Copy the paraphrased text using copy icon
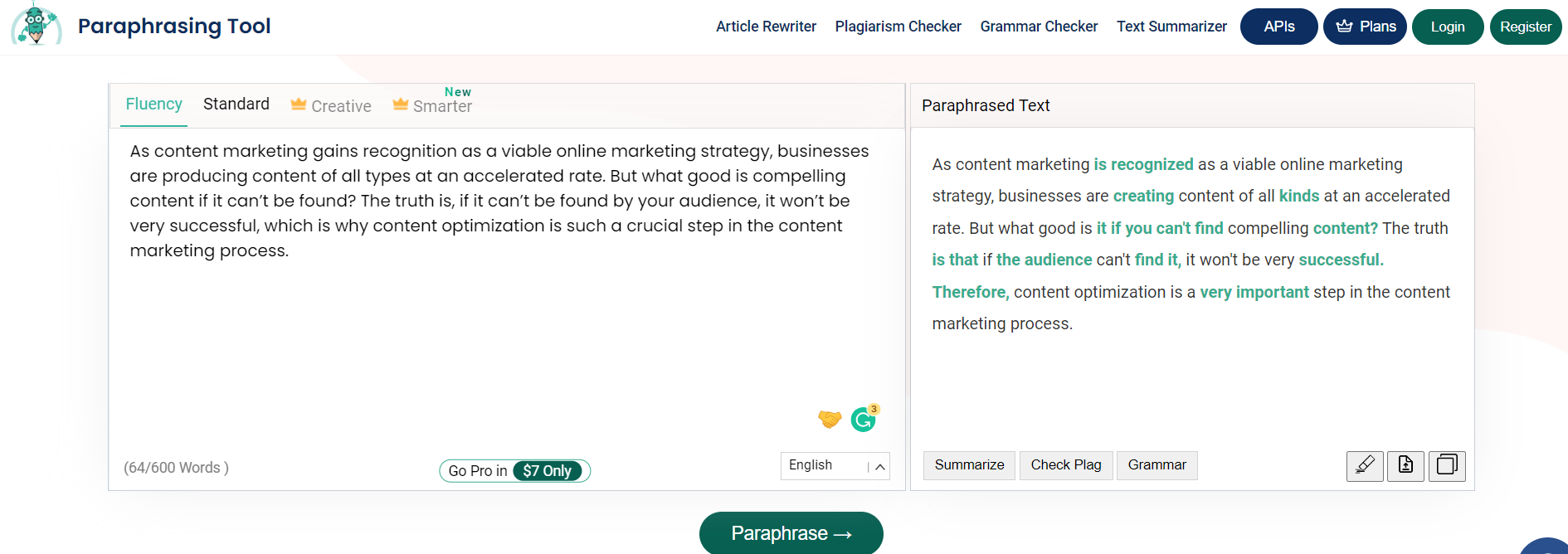 pos(1447,466)
